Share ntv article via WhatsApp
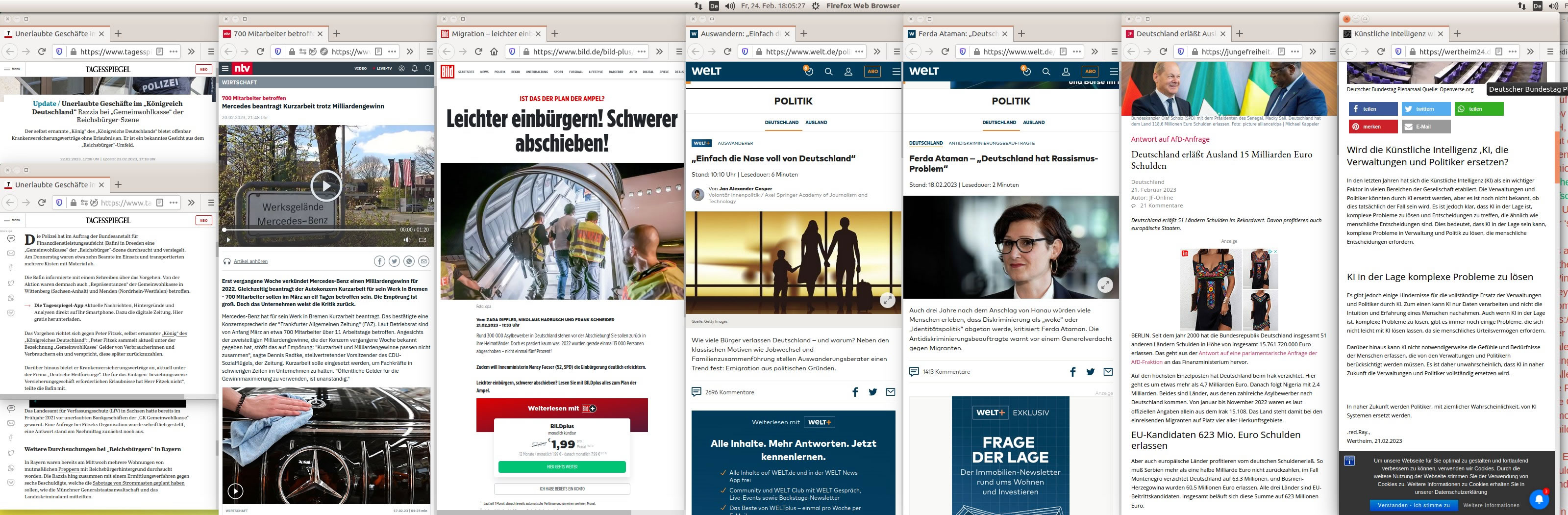The height and width of the screenshot is (515, 1568). pos(409,261)
